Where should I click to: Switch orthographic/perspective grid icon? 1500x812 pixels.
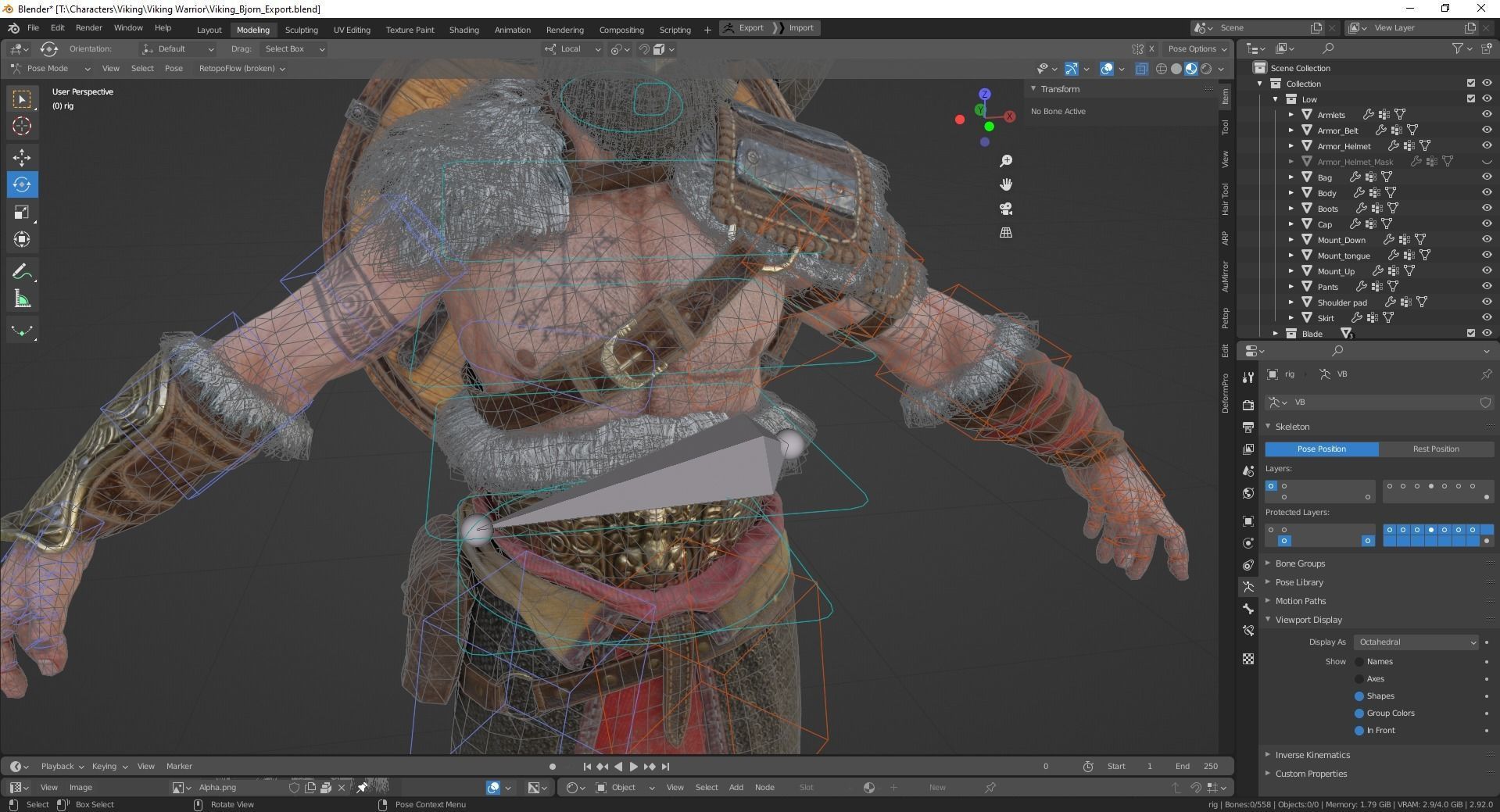pyautogui.click(x=1006, y=232)
